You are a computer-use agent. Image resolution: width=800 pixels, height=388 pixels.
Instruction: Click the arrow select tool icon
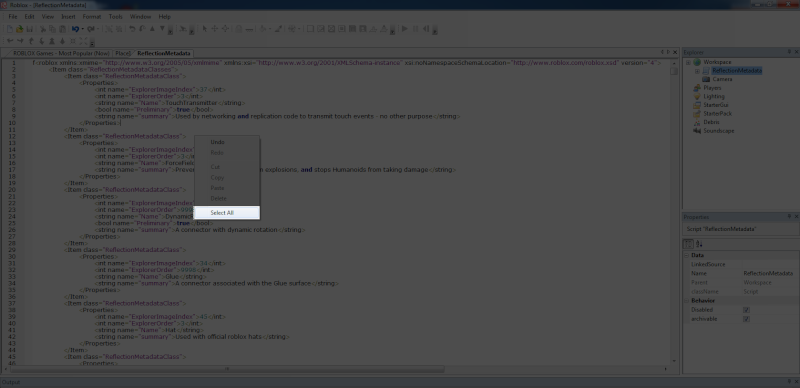tap(204, 29)
